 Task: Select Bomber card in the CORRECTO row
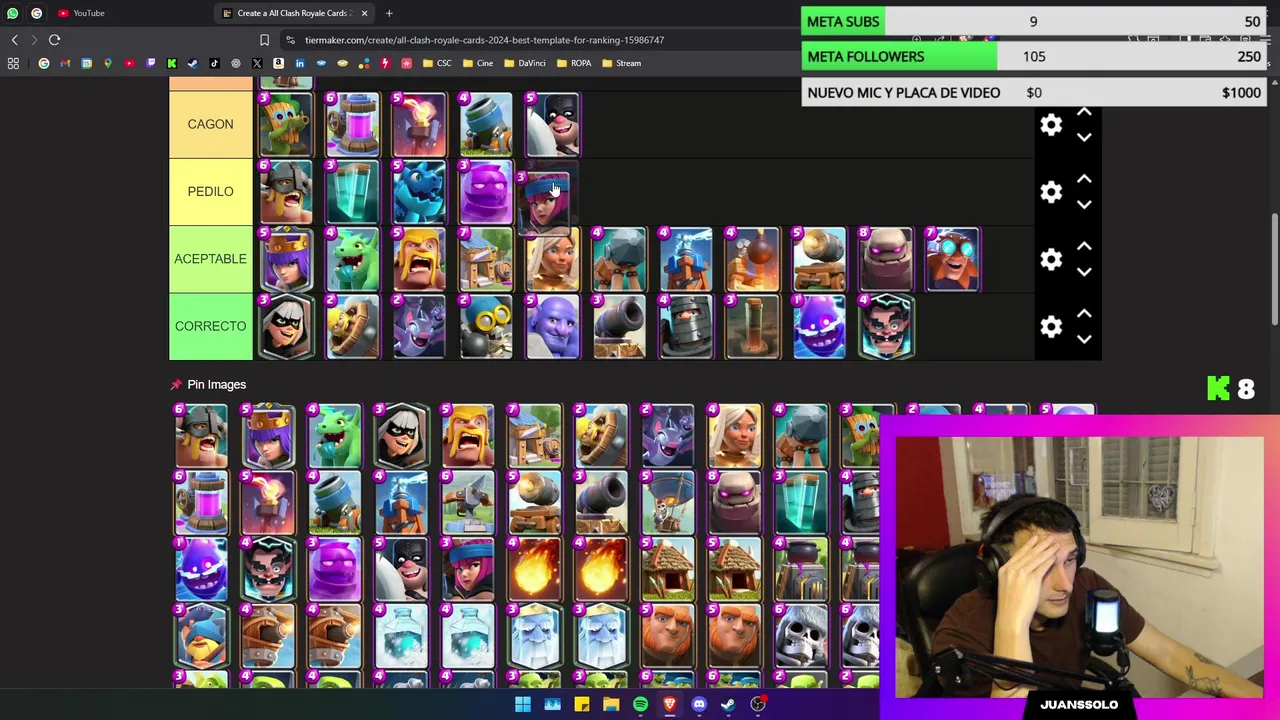pyautogui.click(x=485, y=326)
